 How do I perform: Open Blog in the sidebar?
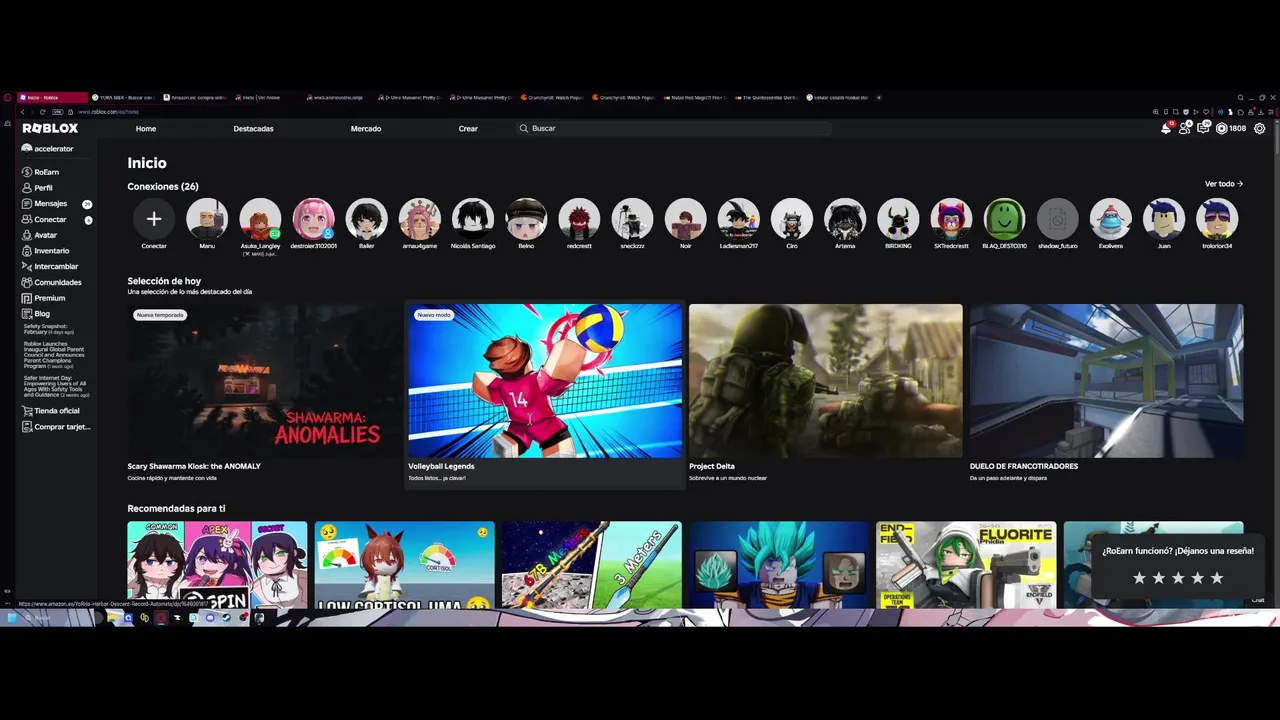(36, 314)
